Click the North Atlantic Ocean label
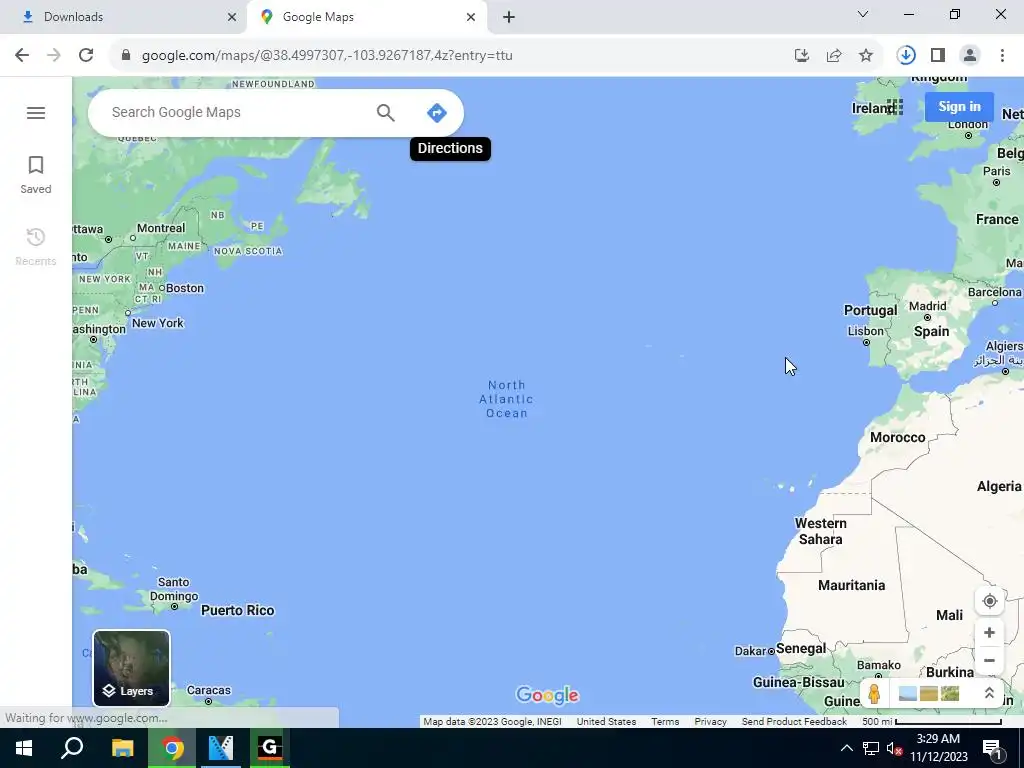Image resolution: width=1024 pixels, height=768 pixels. (x=506, y=399)
